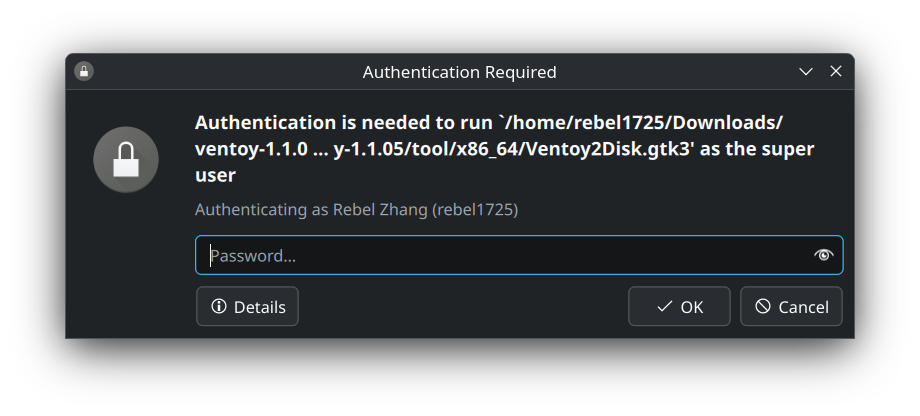Toggle password visibility with eye icon
The height and width of the screenshot is (416, 920).
tap(823, 255)
